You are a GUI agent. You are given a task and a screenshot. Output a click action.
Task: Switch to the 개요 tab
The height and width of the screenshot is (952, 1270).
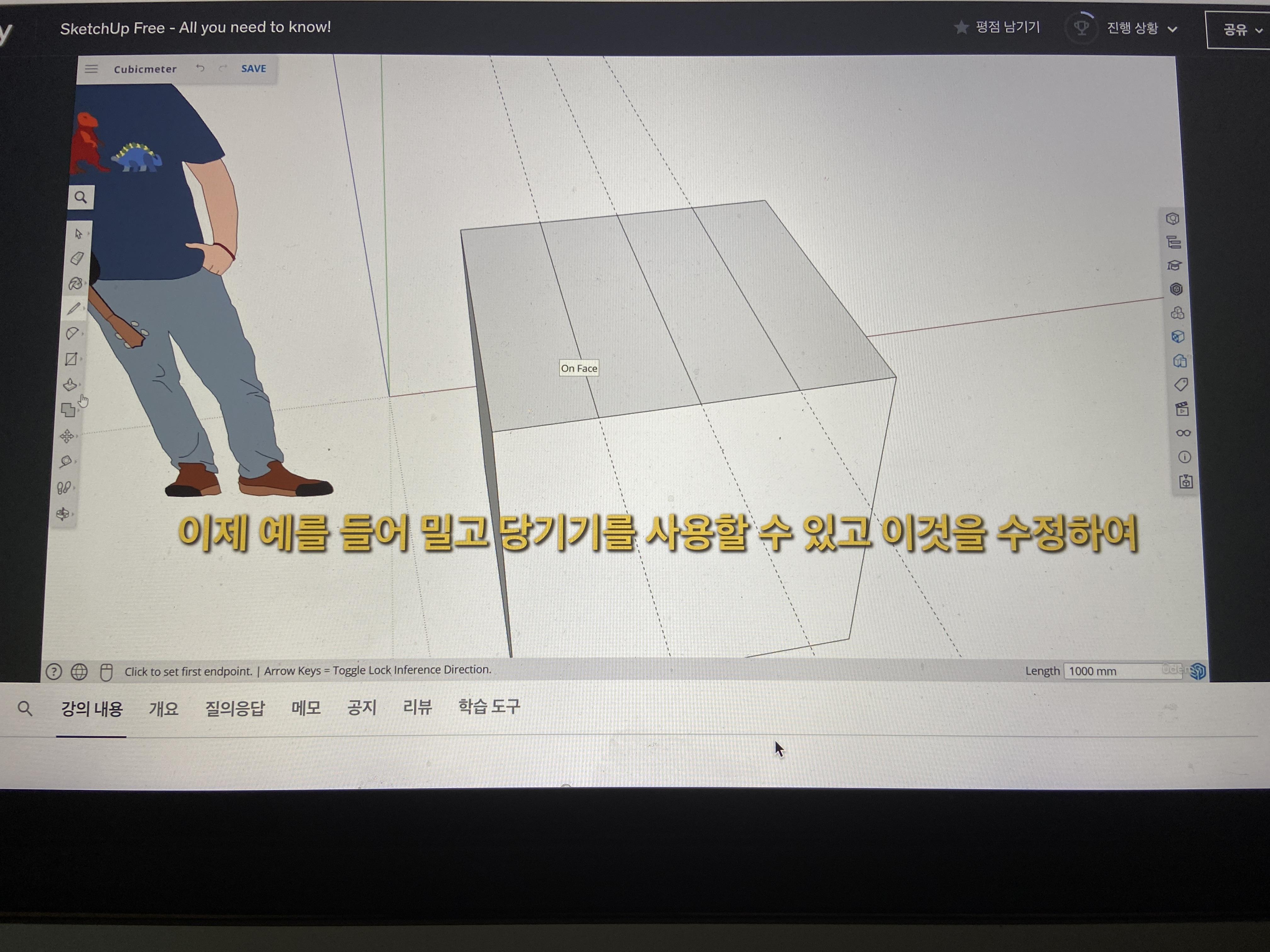(163, 709)
